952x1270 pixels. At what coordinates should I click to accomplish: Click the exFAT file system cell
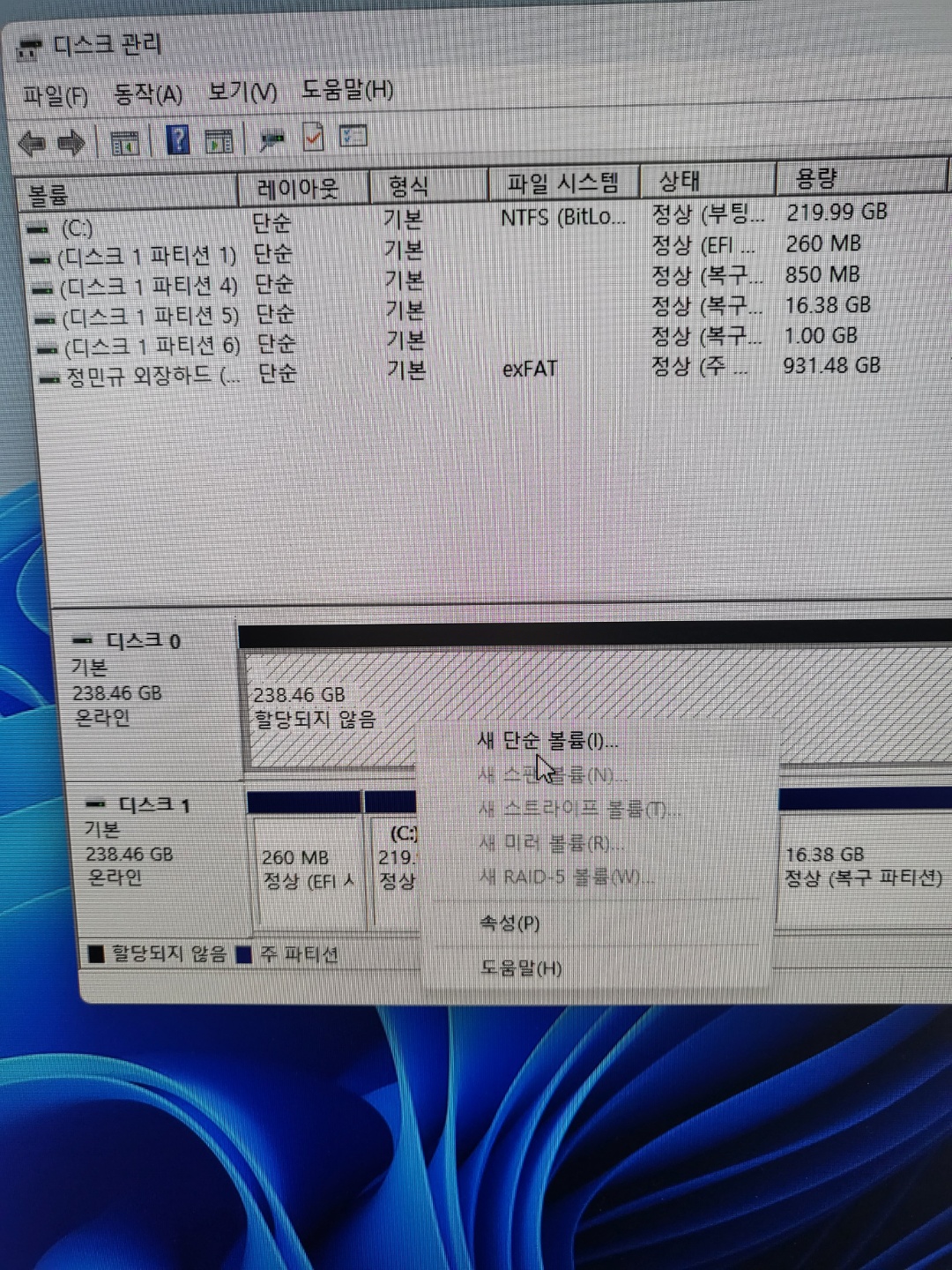tap(530, 369)
